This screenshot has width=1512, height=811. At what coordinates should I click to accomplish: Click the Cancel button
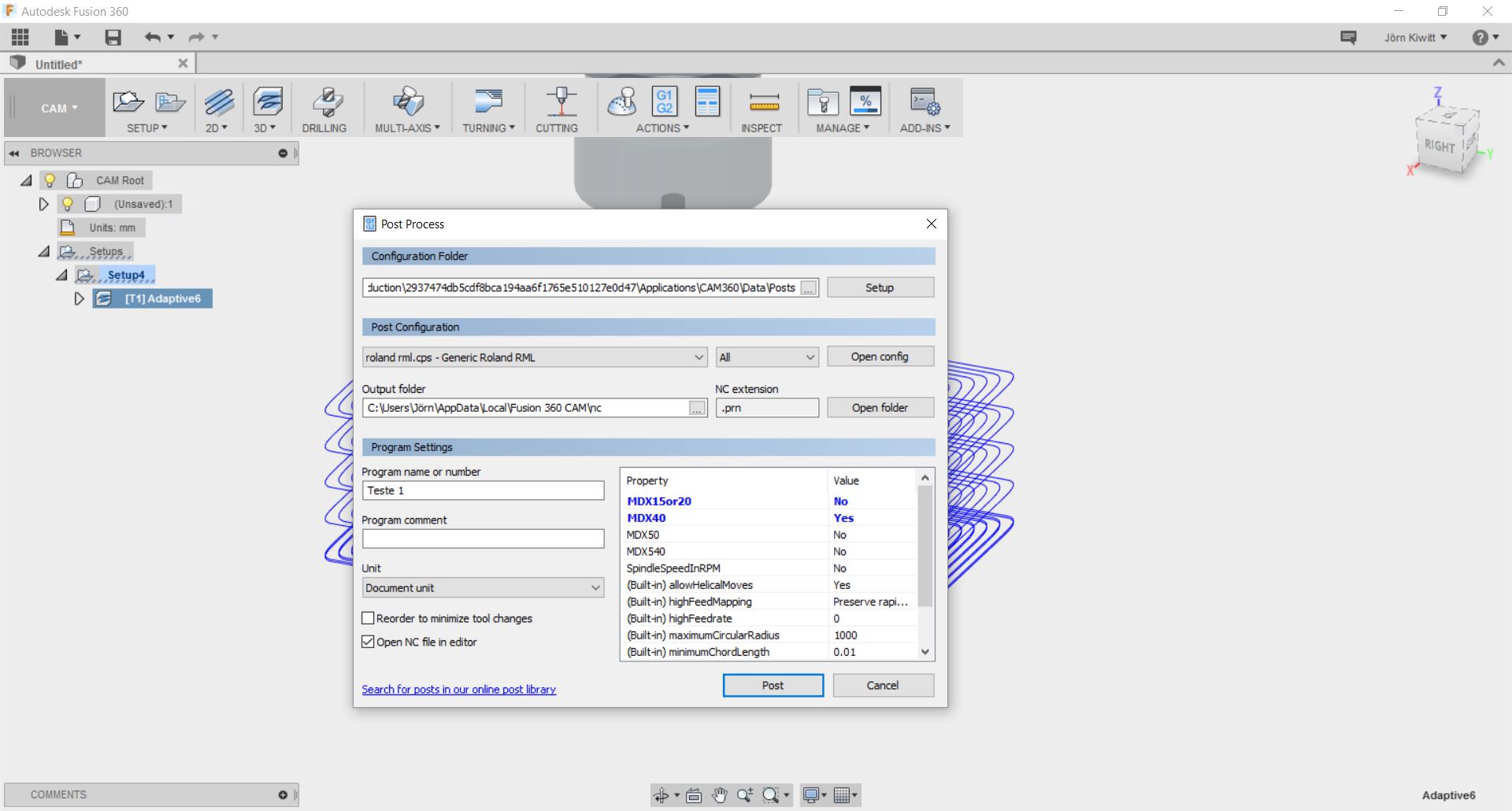883,685
